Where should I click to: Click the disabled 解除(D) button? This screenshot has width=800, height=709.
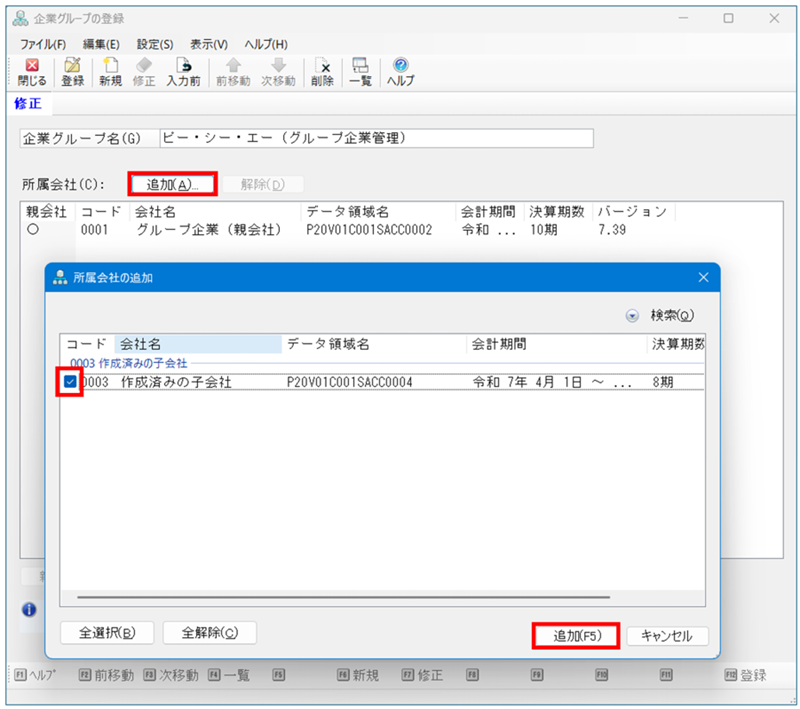click(263, 184)
